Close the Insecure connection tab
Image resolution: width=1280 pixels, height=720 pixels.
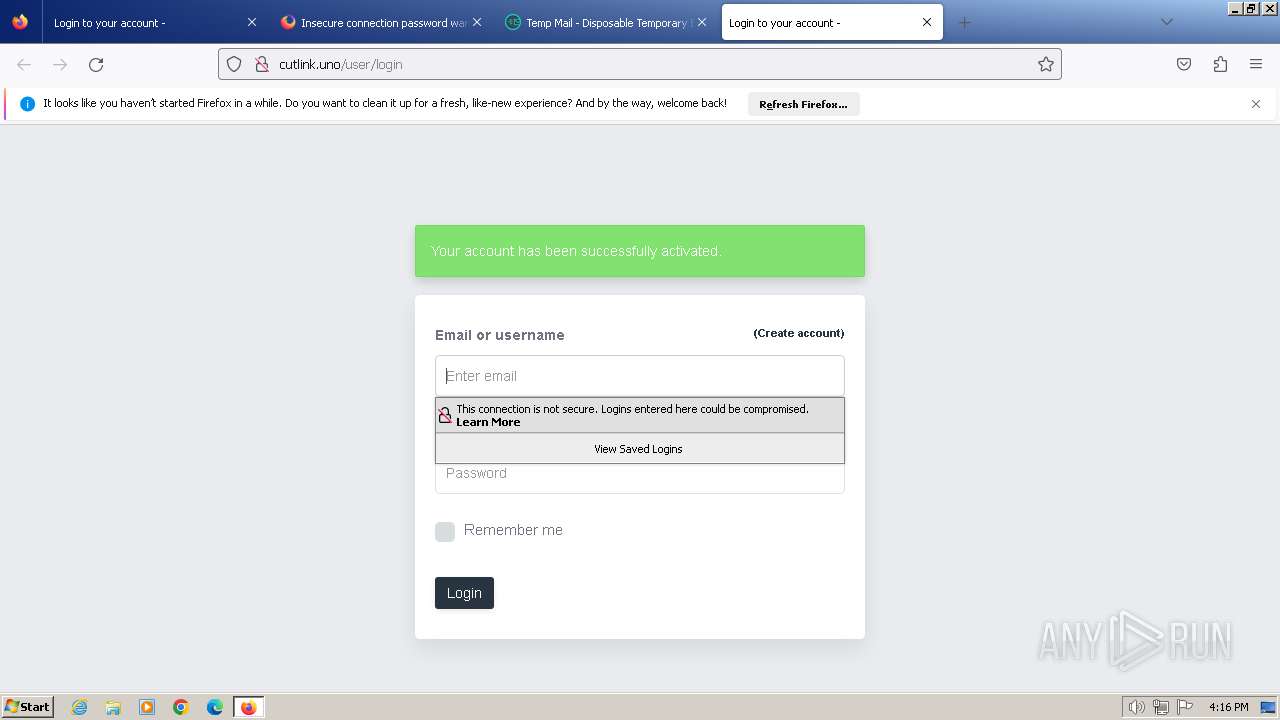coord(477,22)
